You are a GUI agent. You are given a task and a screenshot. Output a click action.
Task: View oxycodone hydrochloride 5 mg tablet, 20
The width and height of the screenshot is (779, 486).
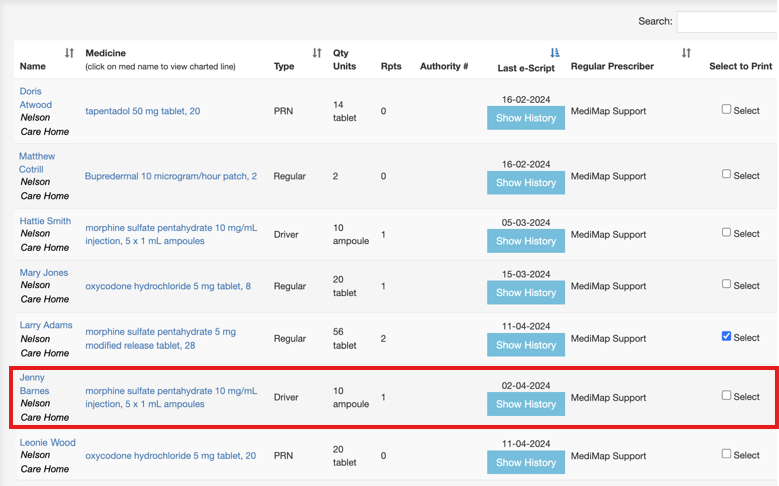[x=170, y=455]
